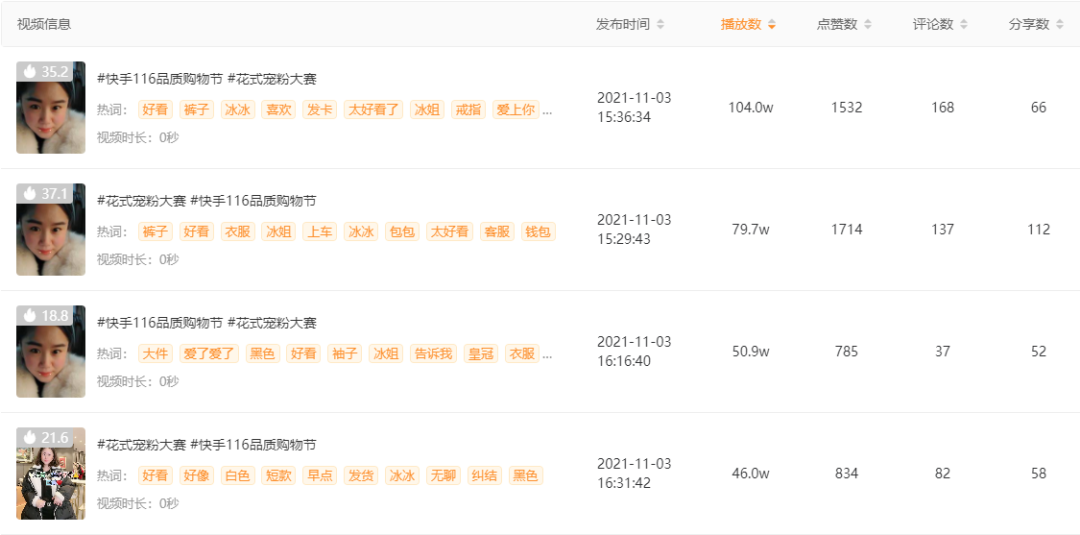Select hot word 早点
The width and height of the screenshot is (1080, 535).
(x=320, y=476)
